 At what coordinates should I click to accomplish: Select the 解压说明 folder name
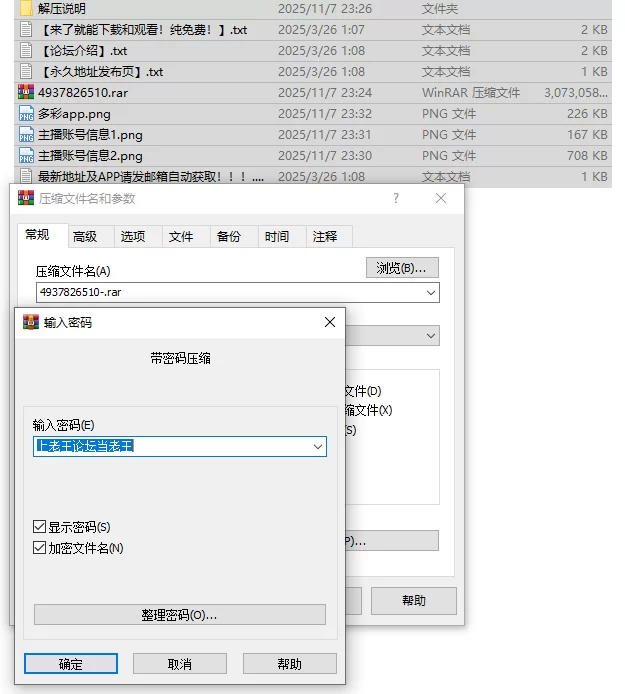point(62,8)
